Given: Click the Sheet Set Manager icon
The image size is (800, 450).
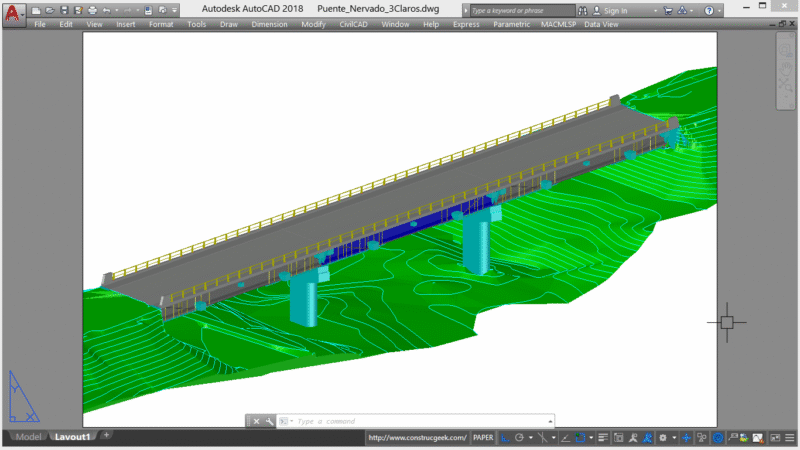Looking at the screenshot, I should pyautogui.click(x=162, y=10).
